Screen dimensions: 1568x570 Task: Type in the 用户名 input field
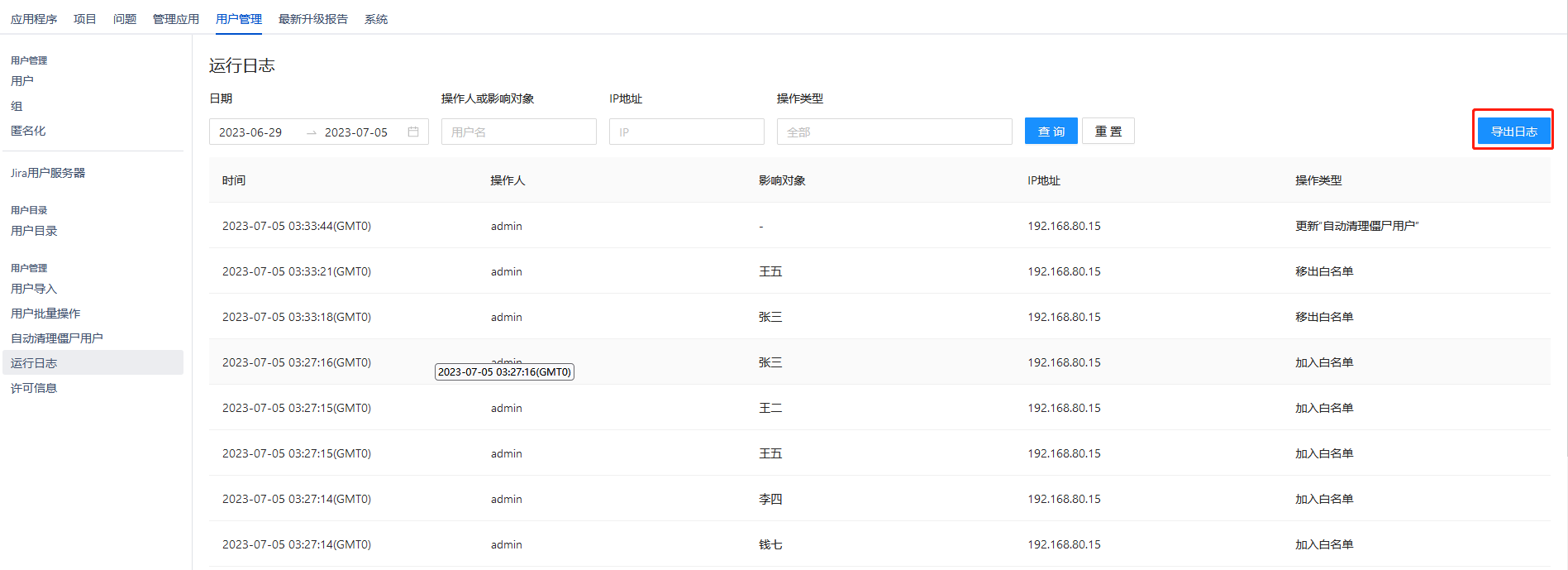pos(518,132)
